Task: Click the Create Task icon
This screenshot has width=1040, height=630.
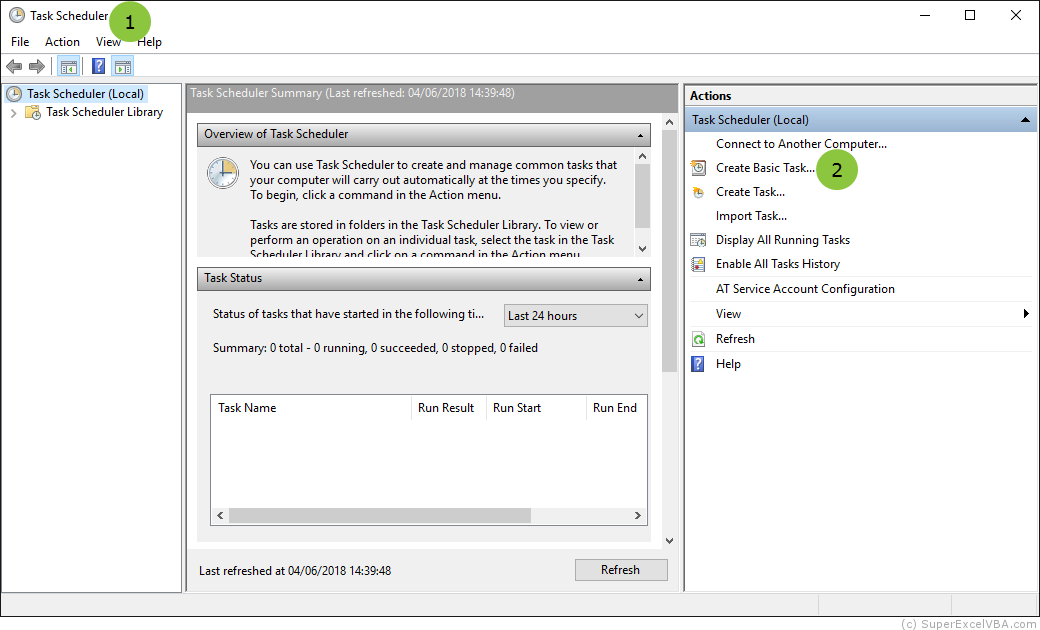Action: coord(698,192)
